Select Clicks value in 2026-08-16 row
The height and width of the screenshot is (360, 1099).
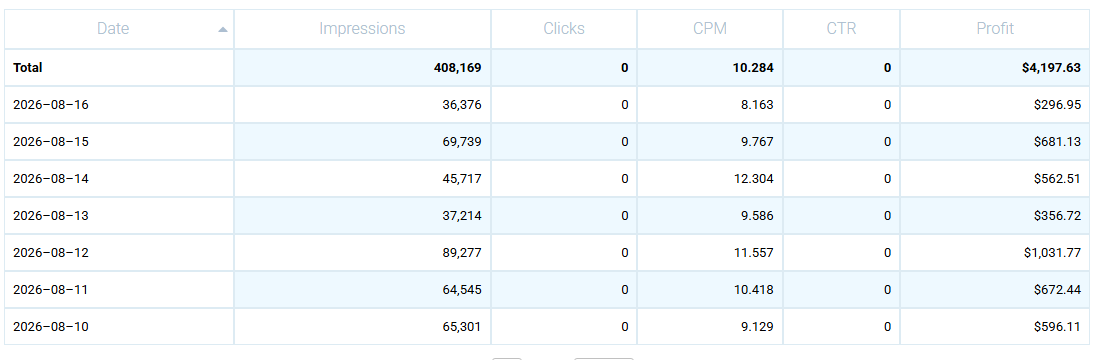(x=624, y=105)
